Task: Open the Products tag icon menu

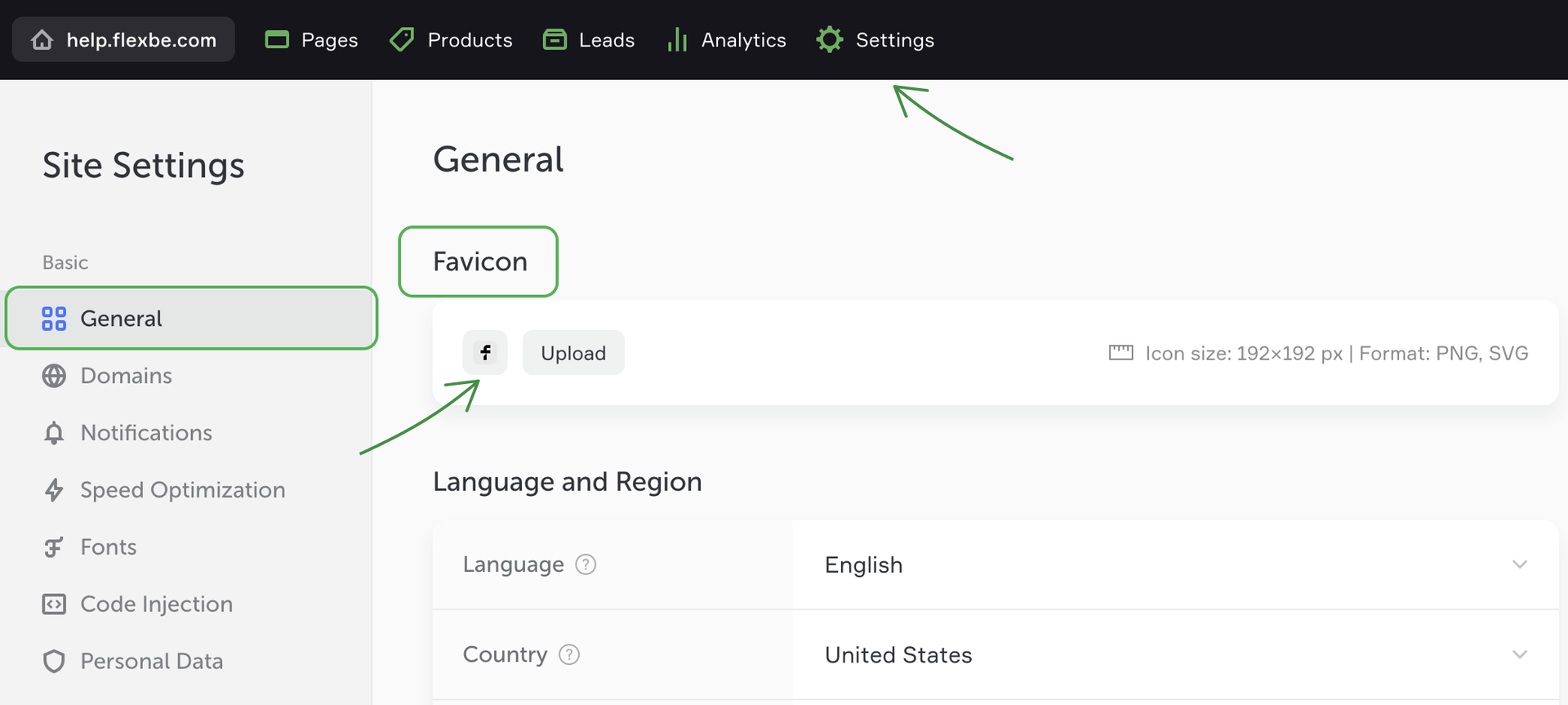Action: 402,40
